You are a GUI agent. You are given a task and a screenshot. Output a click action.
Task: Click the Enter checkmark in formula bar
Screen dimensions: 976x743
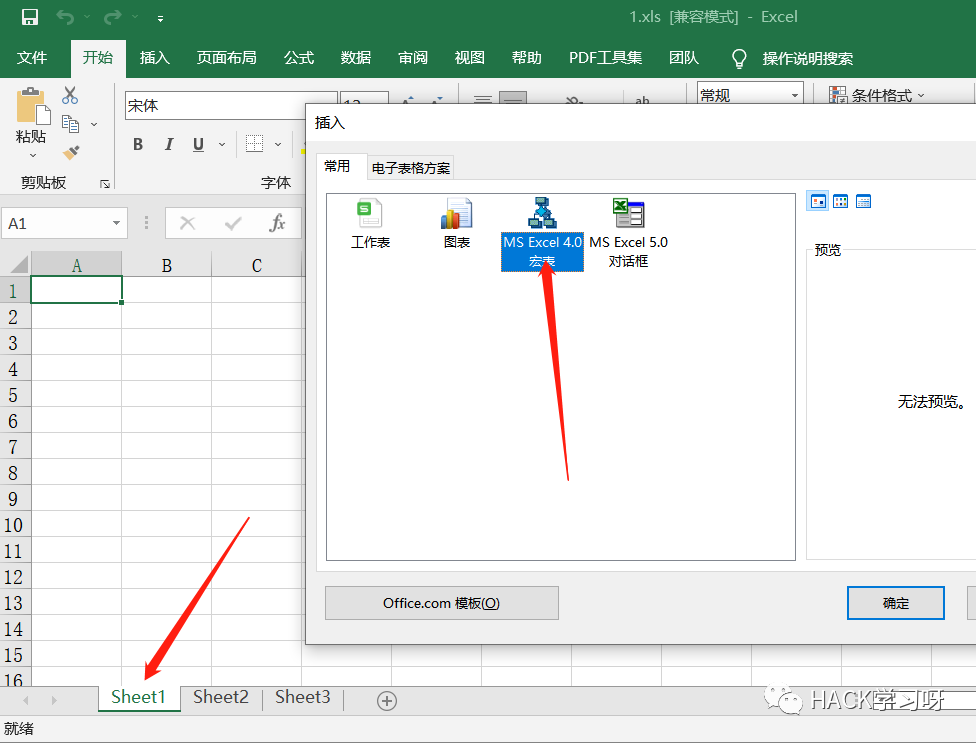pyautogui.click(x=233, y=223)
